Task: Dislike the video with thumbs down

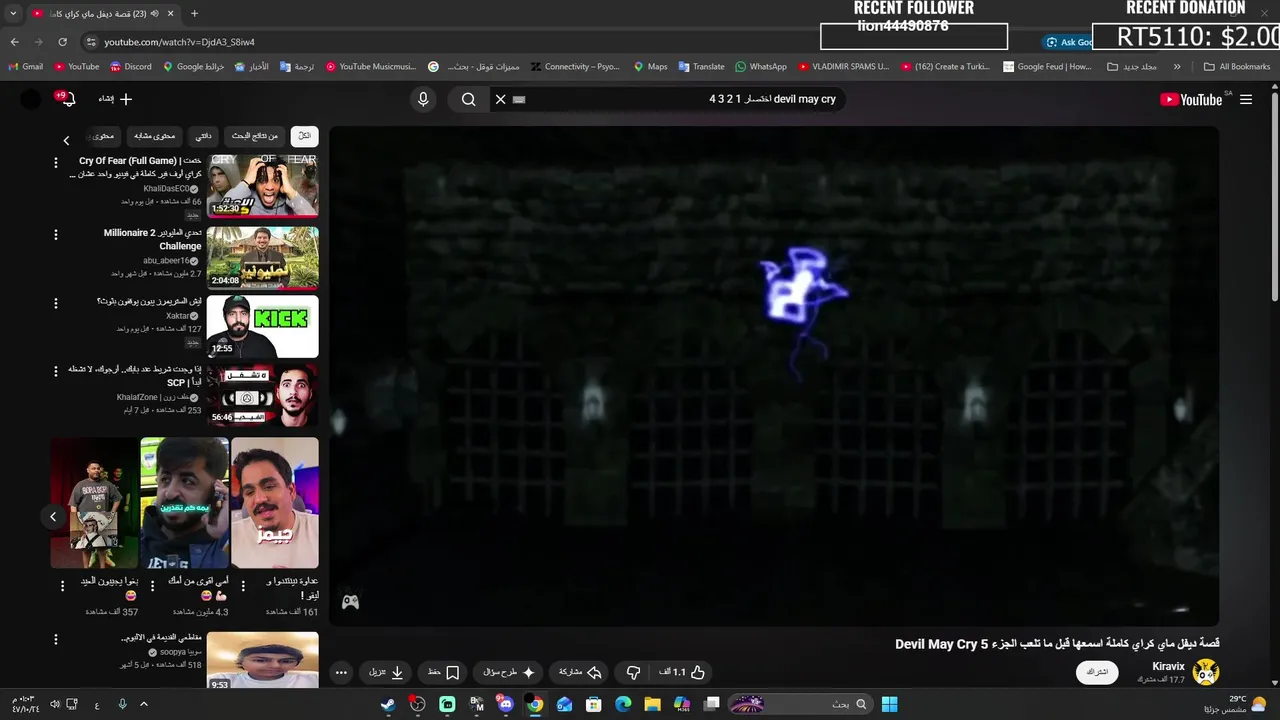Action: coord(633,672)
